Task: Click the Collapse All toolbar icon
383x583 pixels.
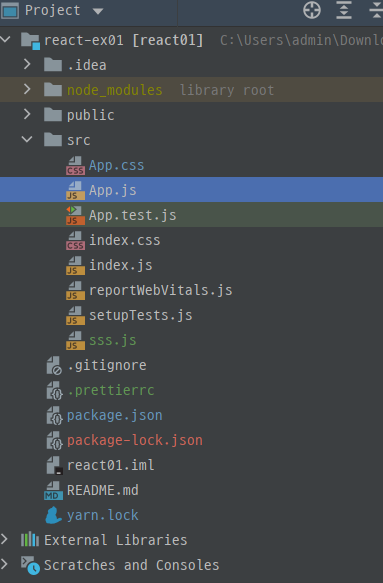Action: [x=376, y=10]
